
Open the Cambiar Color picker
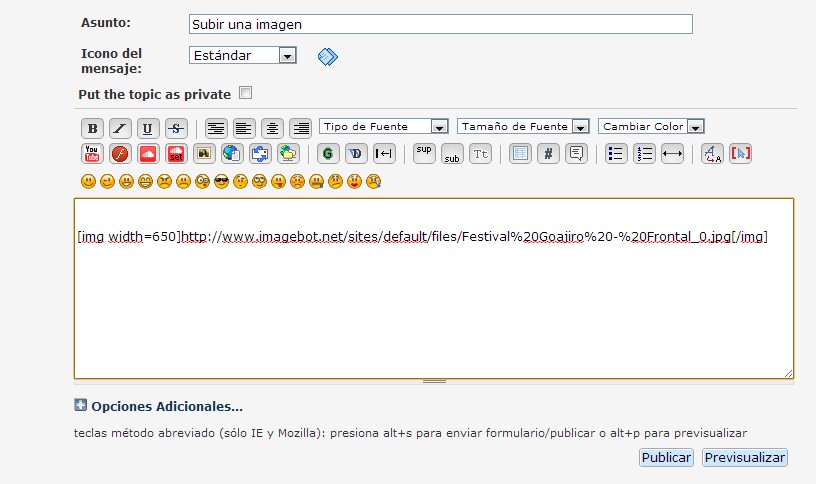pos(652,126)
